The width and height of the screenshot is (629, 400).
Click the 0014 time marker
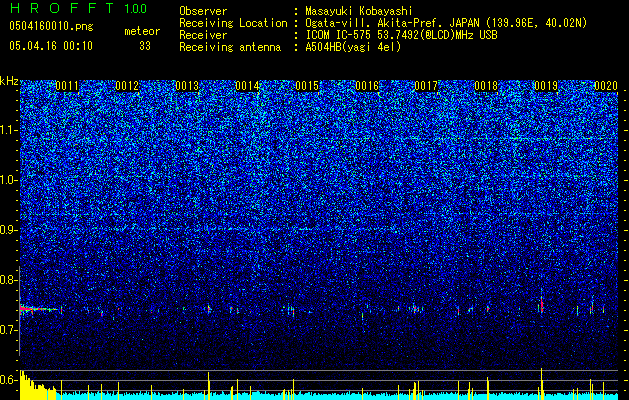click(247, 86)
